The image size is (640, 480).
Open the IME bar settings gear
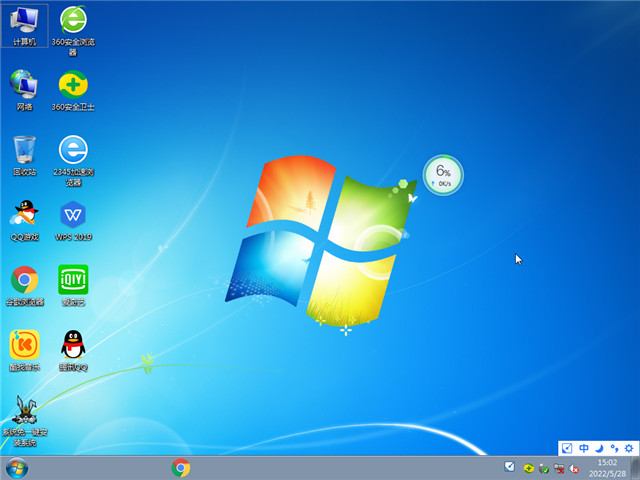point(629,448)
